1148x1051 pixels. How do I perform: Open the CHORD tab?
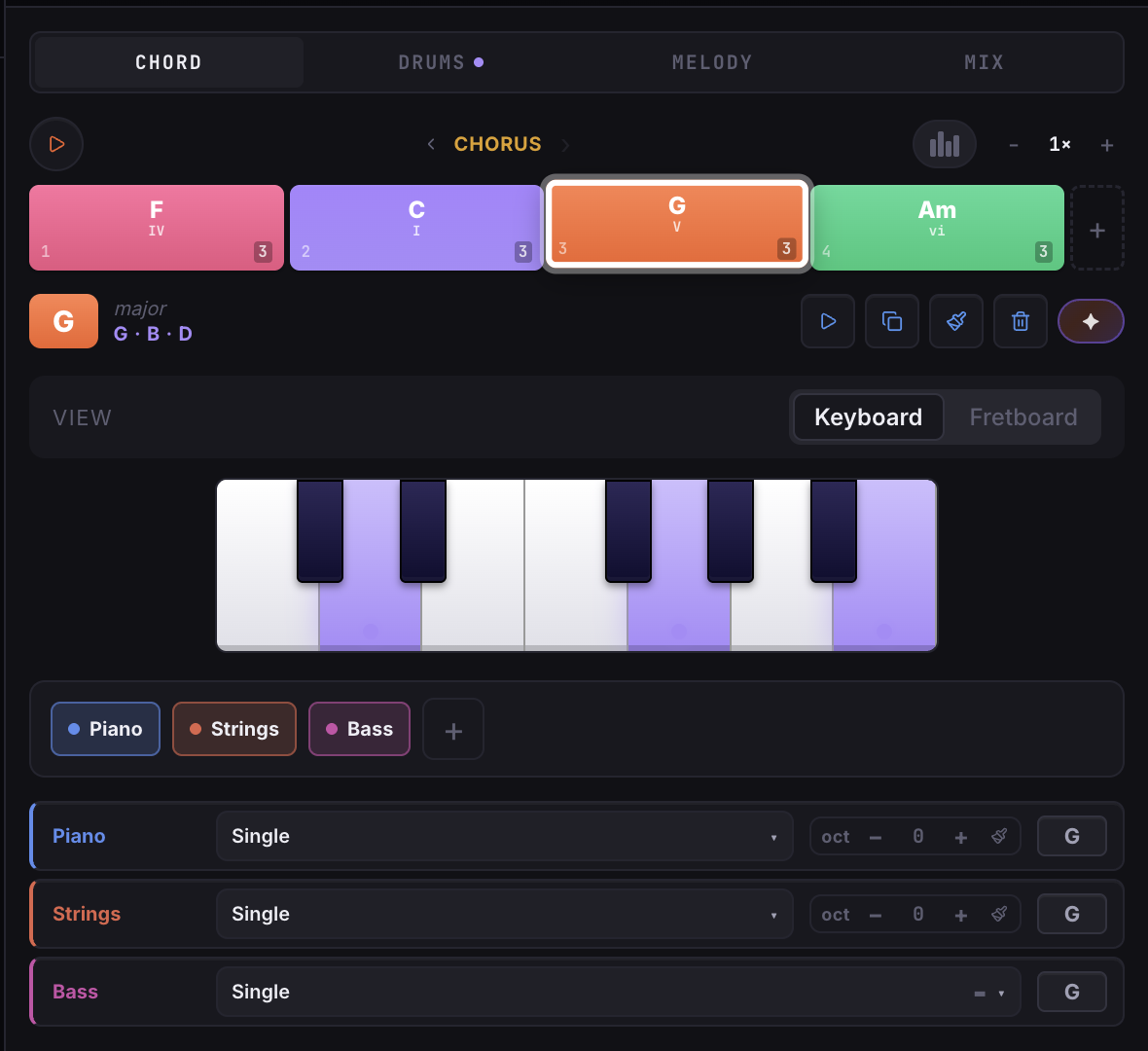click(169, 62)
